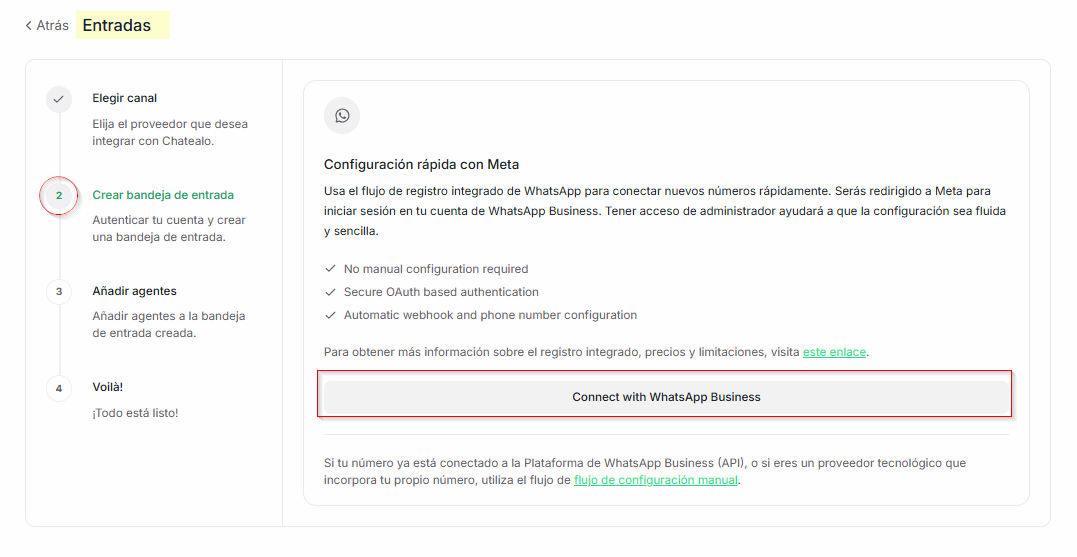This screenshot has width=1077, height=557.
Task: Click 'Configuración rápida con Meta' heading
Action: [421, 164]
